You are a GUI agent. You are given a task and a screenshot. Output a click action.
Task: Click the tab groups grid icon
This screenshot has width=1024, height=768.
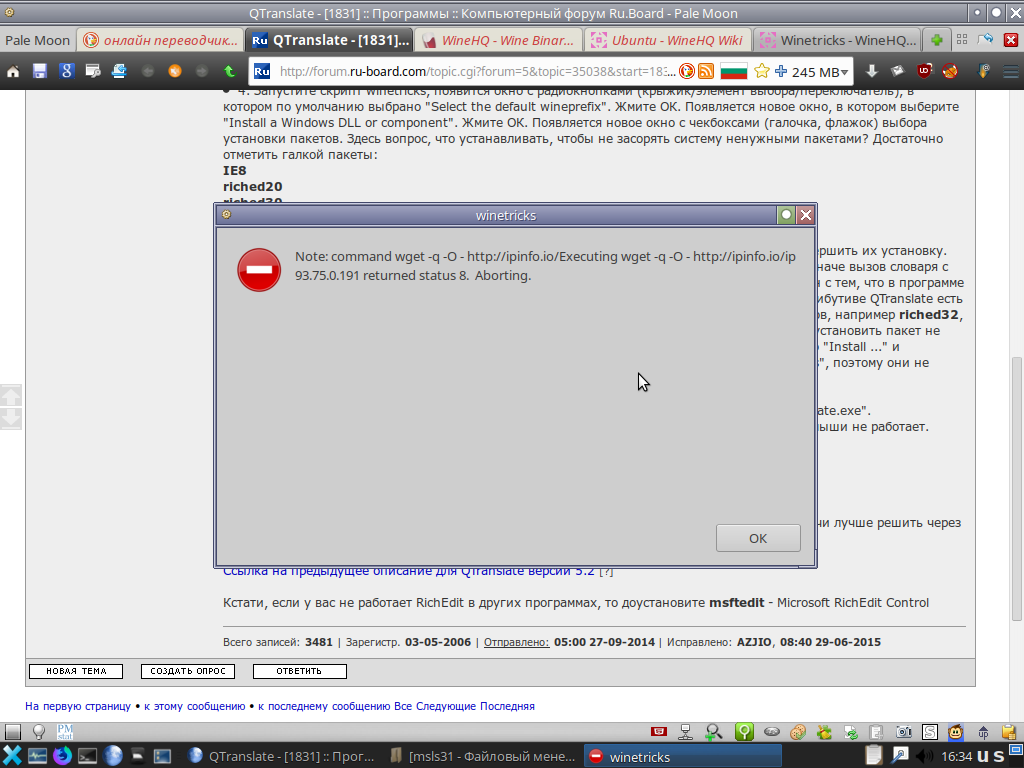(962, 40)
